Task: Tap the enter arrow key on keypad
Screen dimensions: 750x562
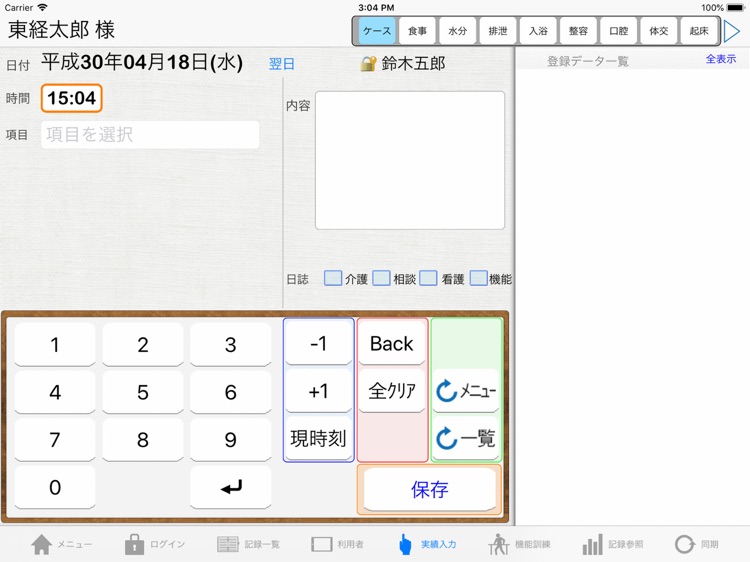Action: 231,487
